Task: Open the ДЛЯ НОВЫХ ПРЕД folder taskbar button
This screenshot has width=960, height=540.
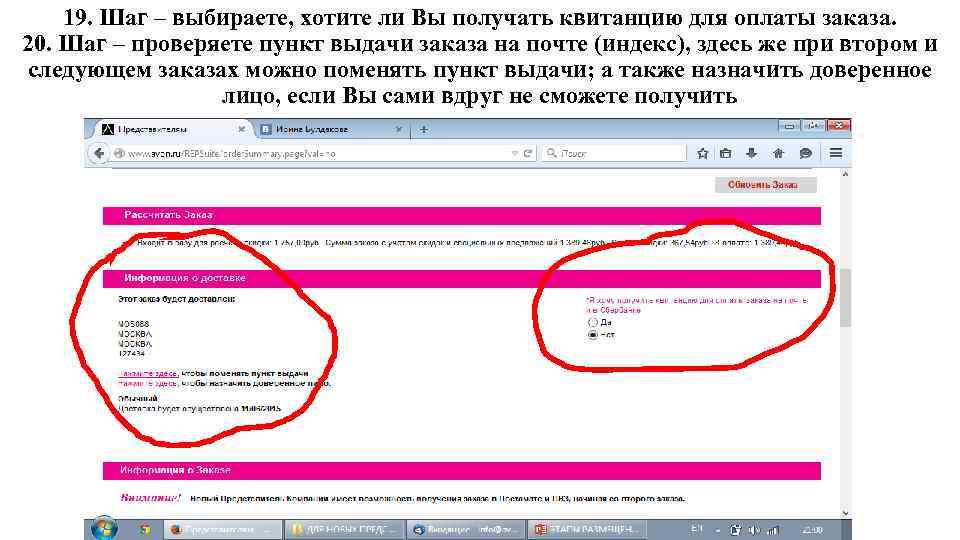Action: (x=345, y=530)
